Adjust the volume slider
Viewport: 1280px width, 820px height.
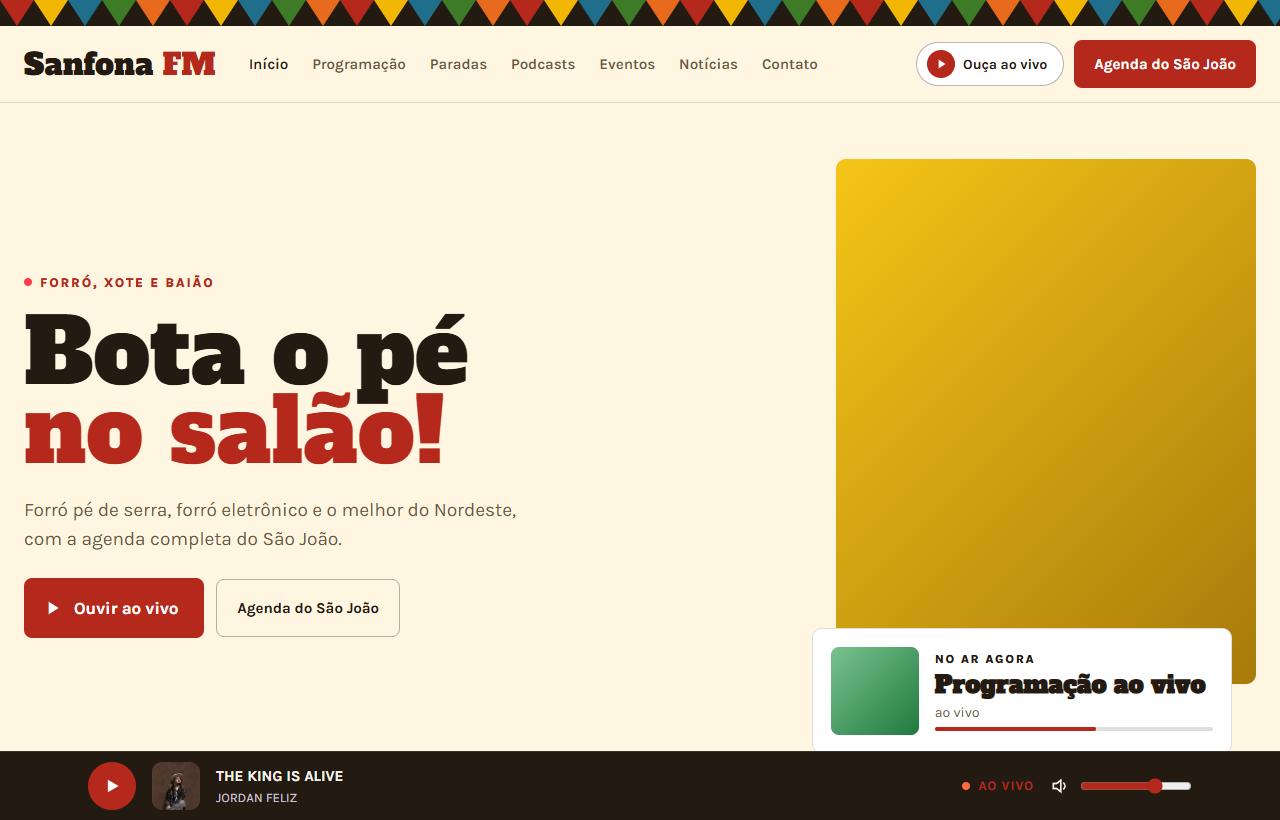pos(1136,786)
